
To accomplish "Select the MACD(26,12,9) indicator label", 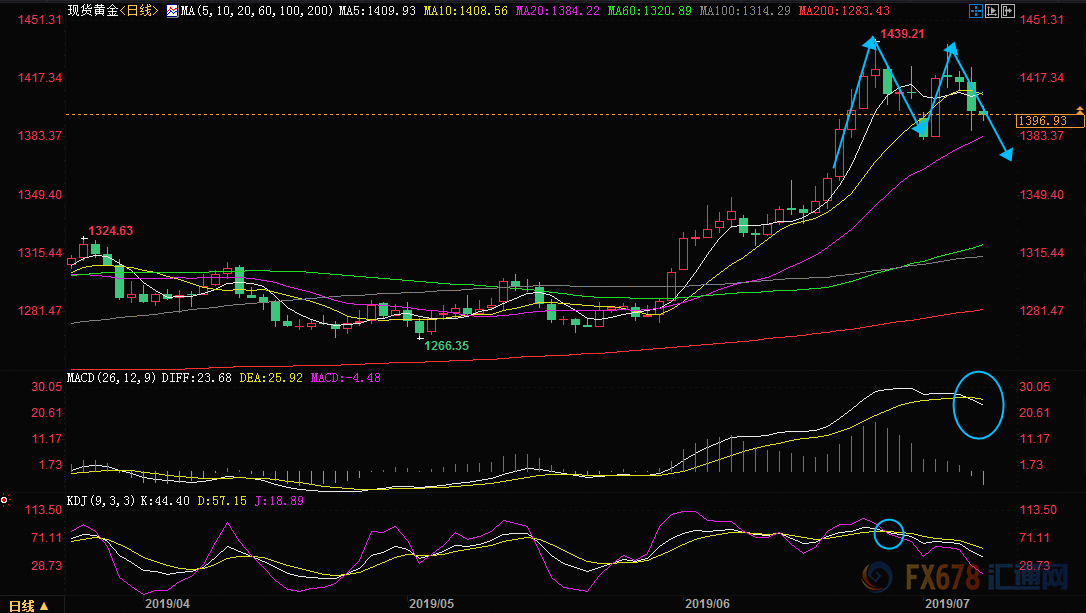I will click(112, 378).
